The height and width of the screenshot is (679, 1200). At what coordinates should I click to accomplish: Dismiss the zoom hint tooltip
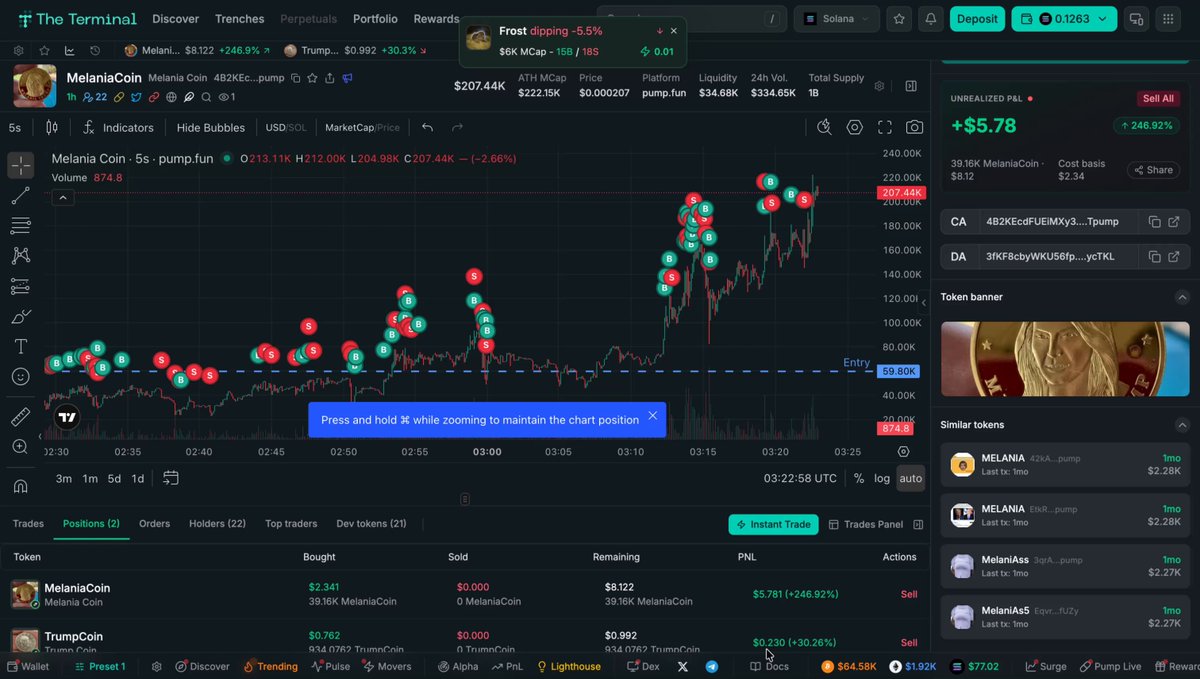pyautogui.click(x=653, y=416)
